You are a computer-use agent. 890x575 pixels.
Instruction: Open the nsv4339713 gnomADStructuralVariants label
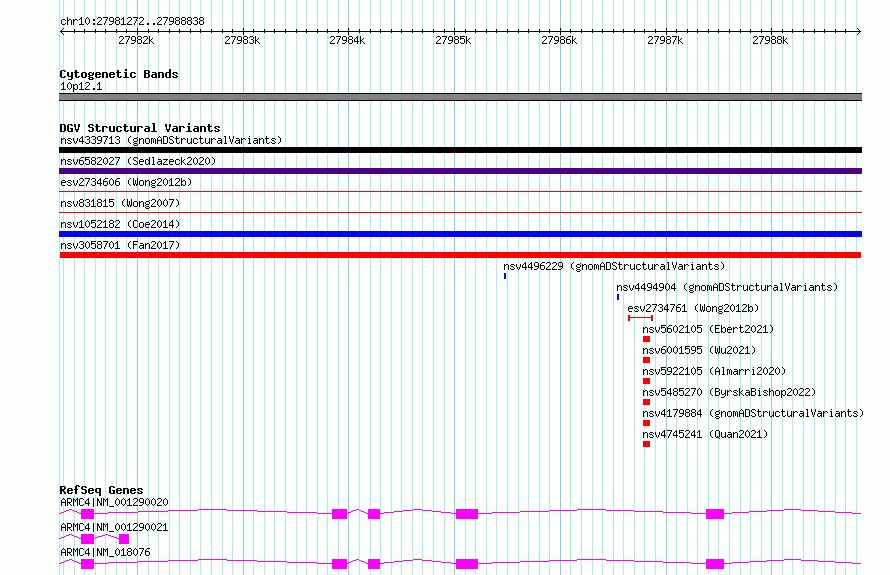171,140
